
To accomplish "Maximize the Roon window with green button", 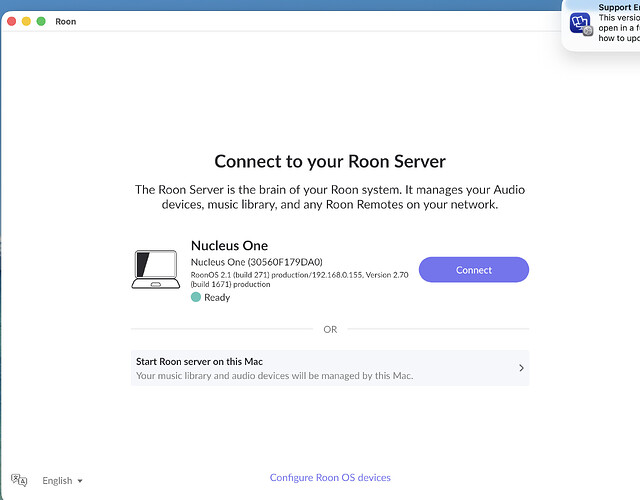I will pyautogui.click(x=41, y=21).
